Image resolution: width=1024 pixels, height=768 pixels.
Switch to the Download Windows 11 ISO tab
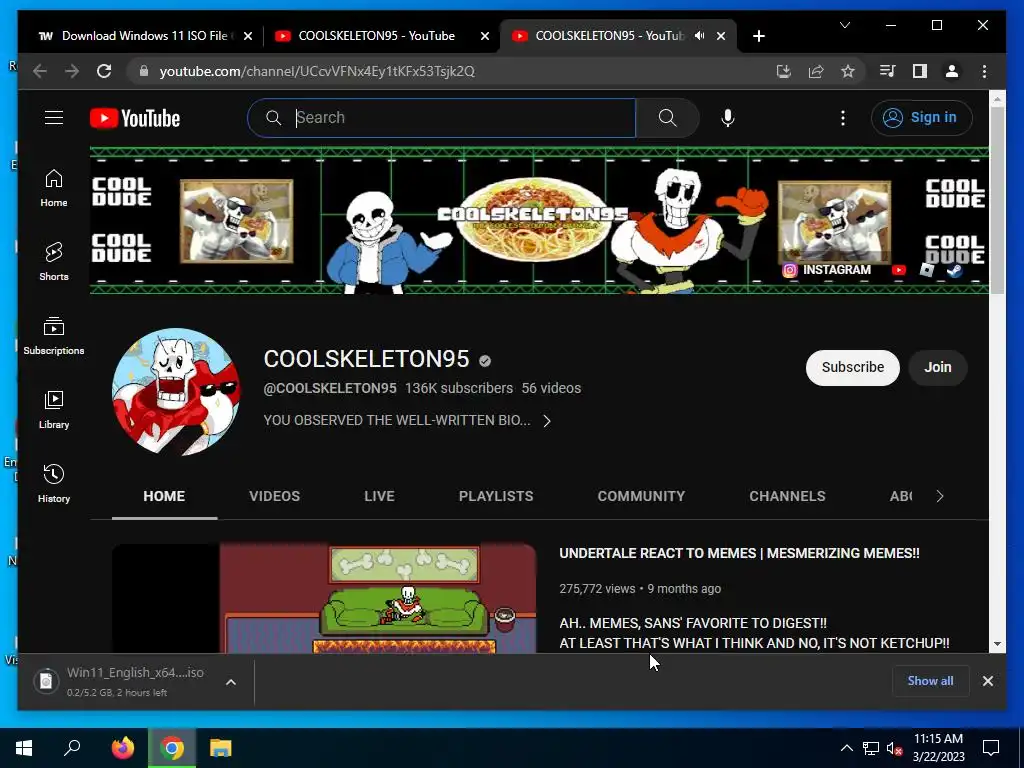(x=144, y=36)
